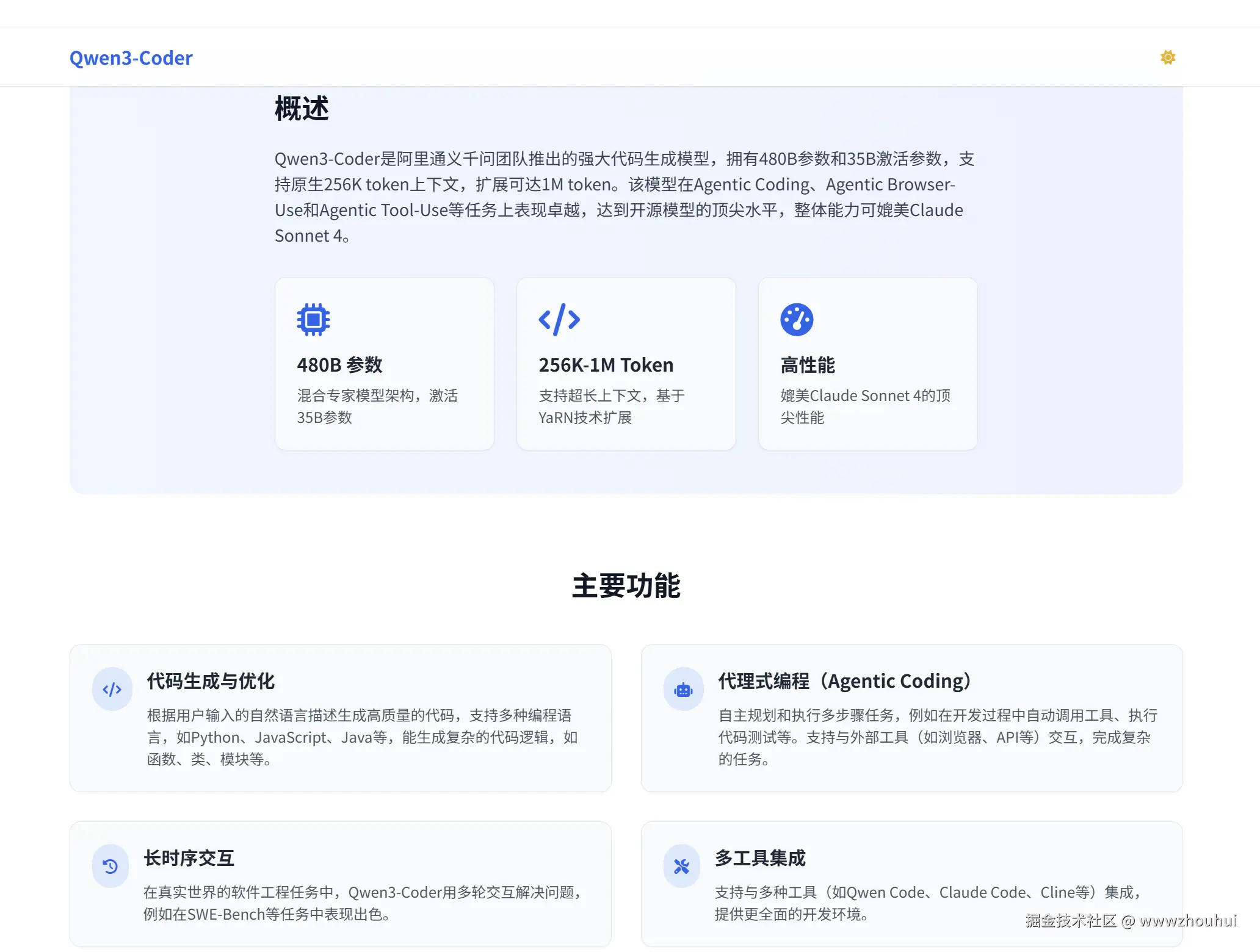Click the 主要功能 section heading
Image resolution: width=1260 pixels, height=952 pixels.
(x=626, y=586)
